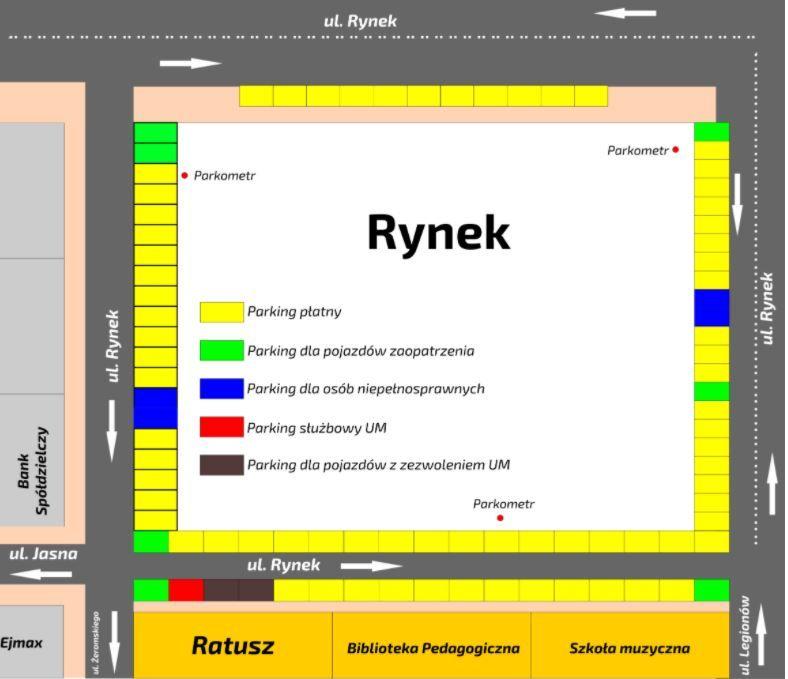Click the vertical 'ul. Rynek' label on the eastern street
This screenshot has height=679, width=788.
766,309
